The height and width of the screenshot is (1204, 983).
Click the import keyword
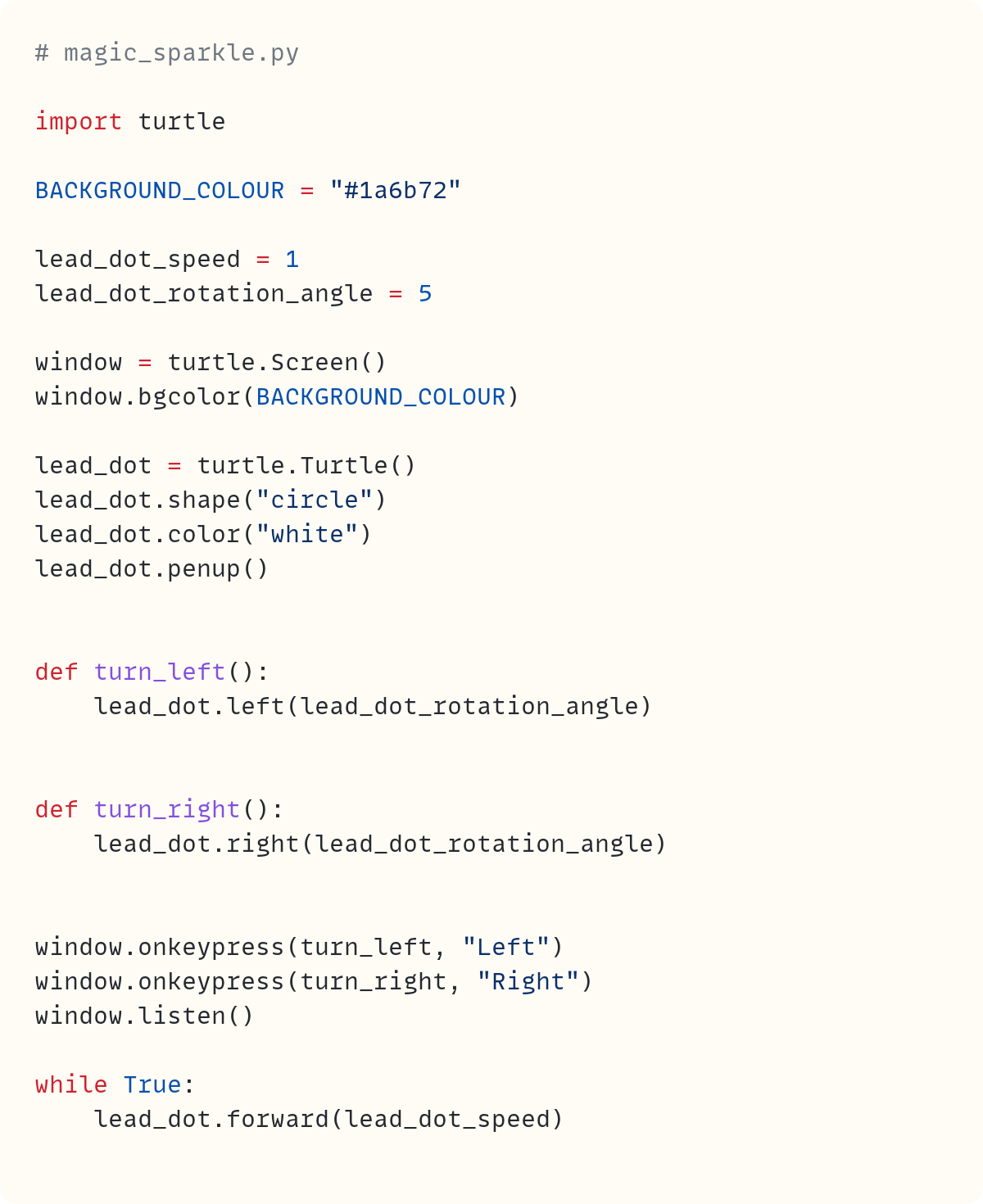(78, 122)
